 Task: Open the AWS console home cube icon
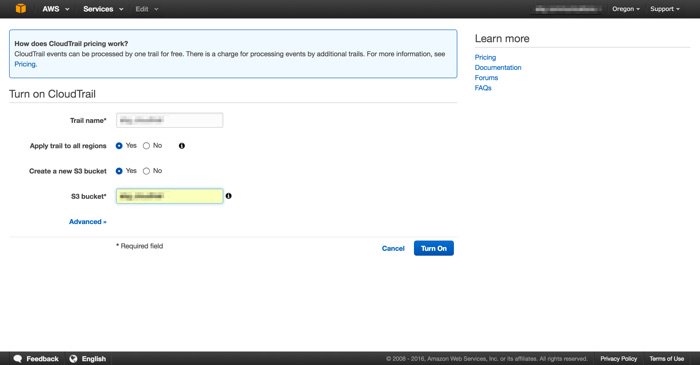coord(21,8)
